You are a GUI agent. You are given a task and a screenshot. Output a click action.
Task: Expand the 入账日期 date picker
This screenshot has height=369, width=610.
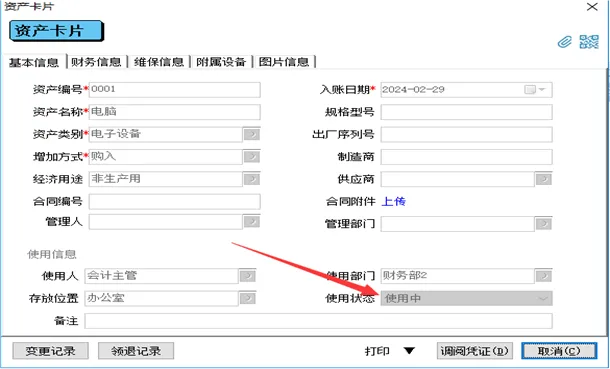pyautogui.click(x=535, y=90)
